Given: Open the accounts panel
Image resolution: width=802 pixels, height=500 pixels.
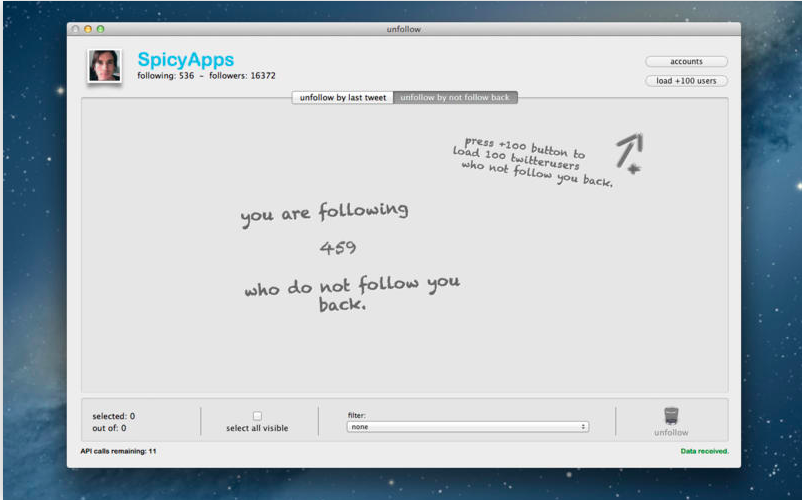Looking at the screenshot, I should [686, 61].
